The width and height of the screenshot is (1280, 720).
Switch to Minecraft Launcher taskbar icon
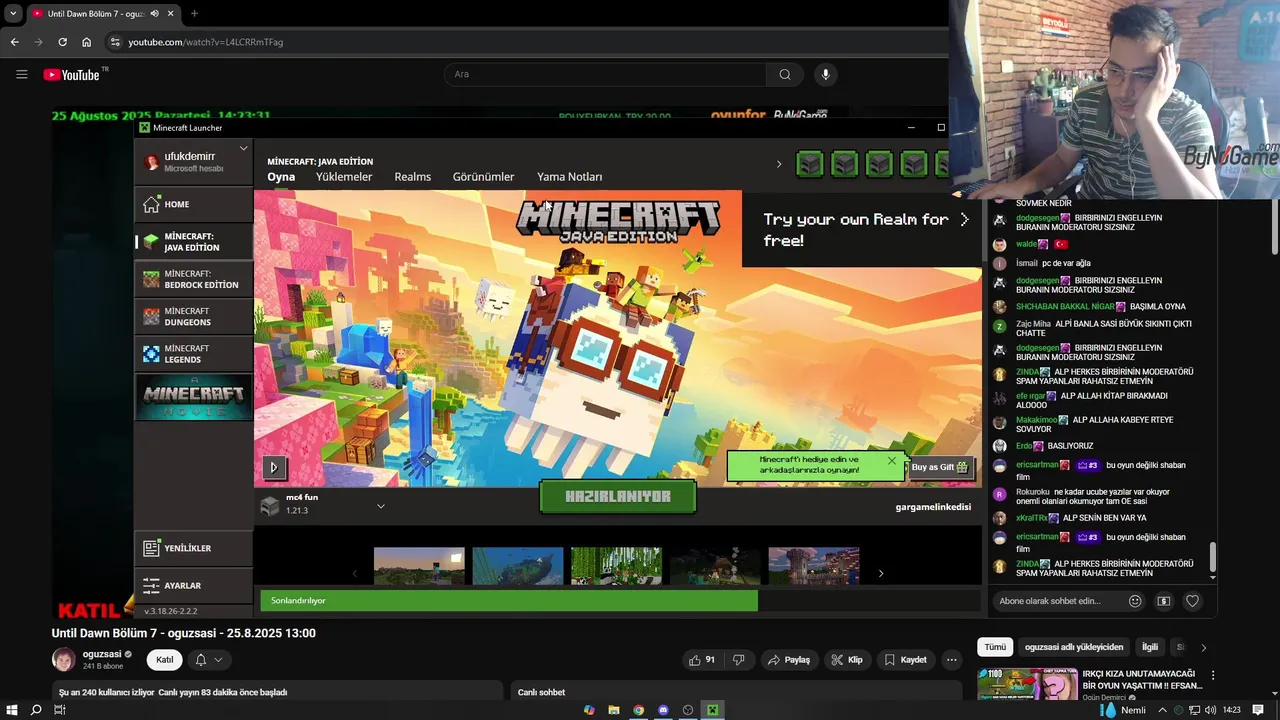click(712, 710)
